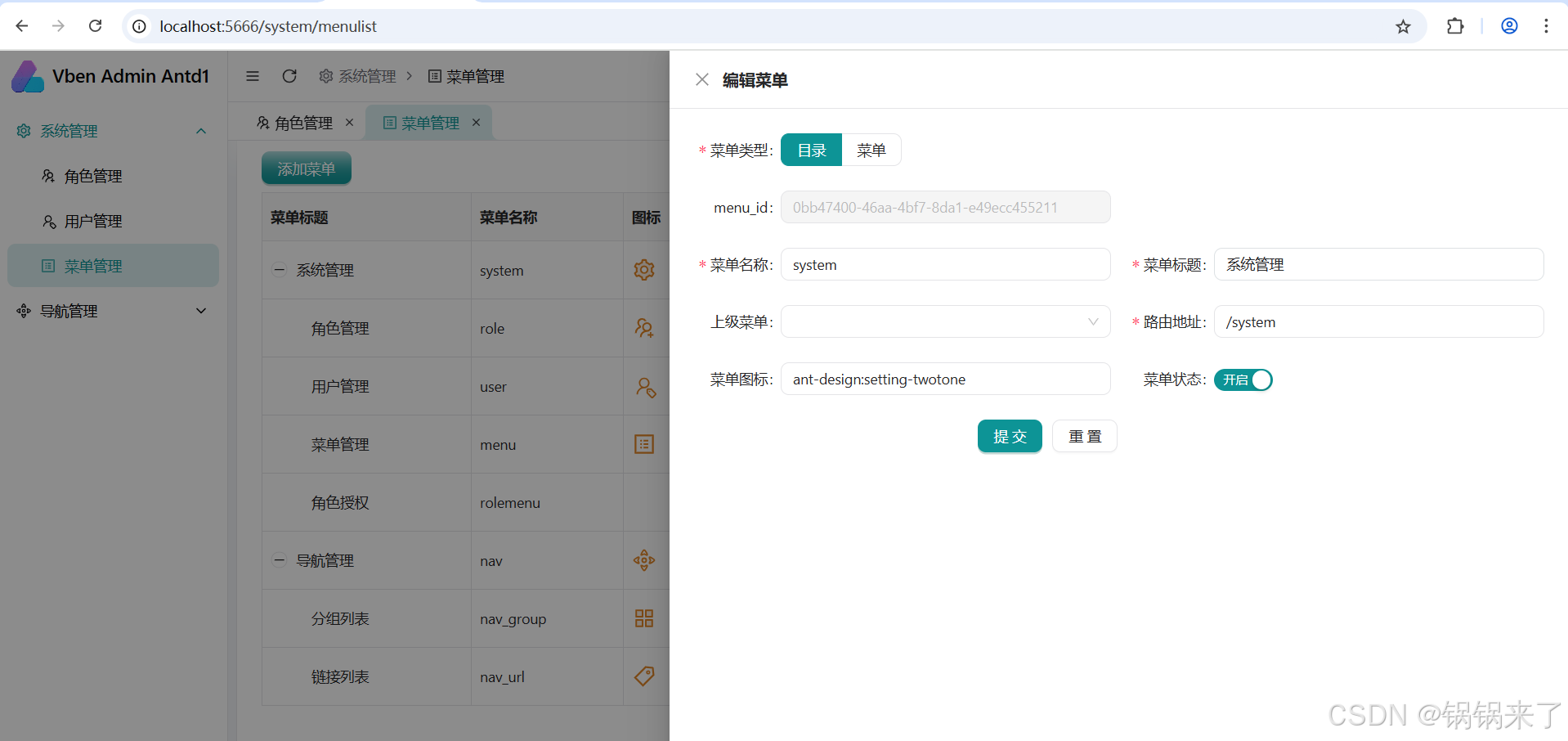Collapse 系统管理 sidebar group
Image resolution: width=1568 pixels, height=741 pixels.
(113, 131)
